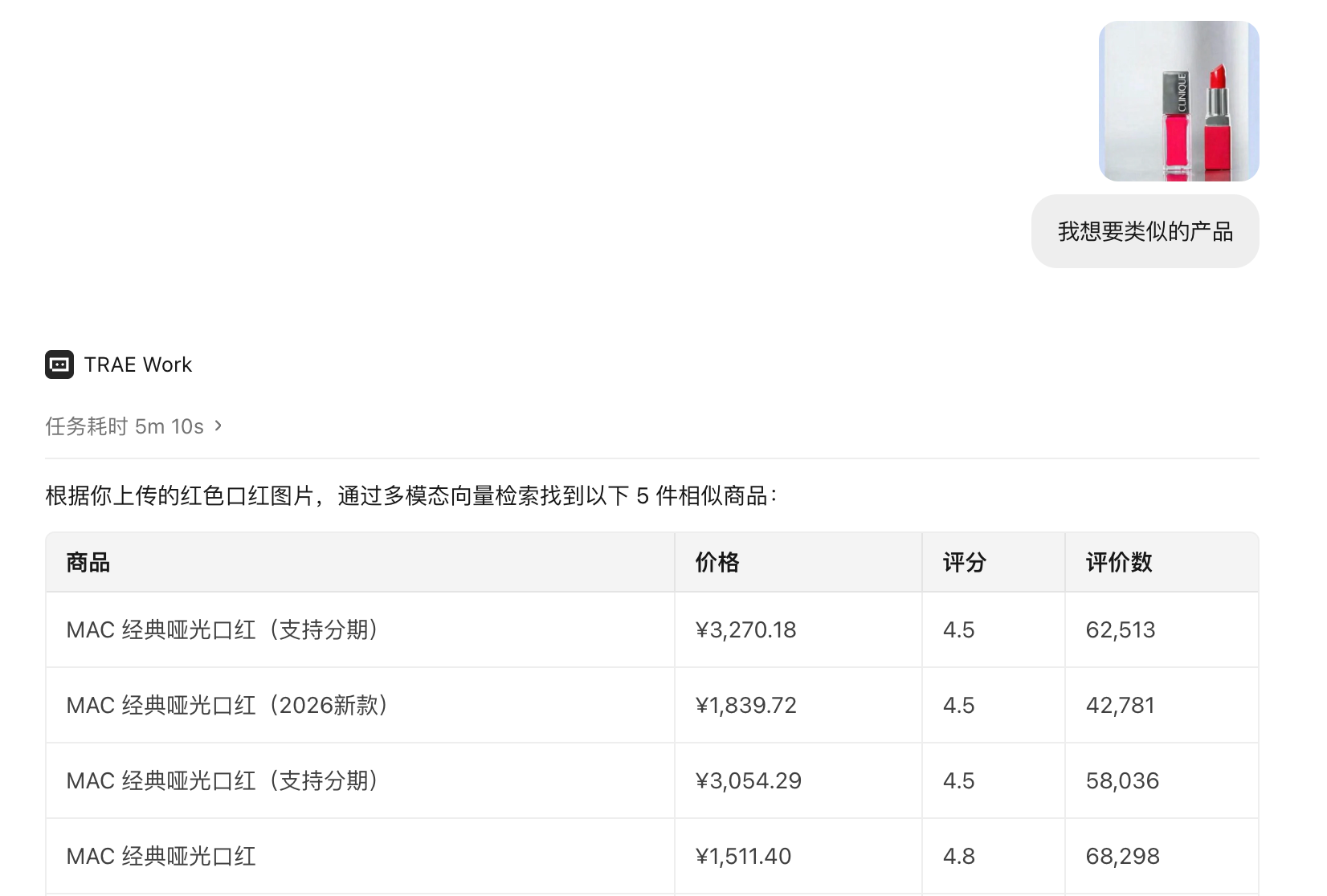Screen dimensions: 1327x896
Task: Click the review count 42,781
Action: click(x=1121, y=705)
